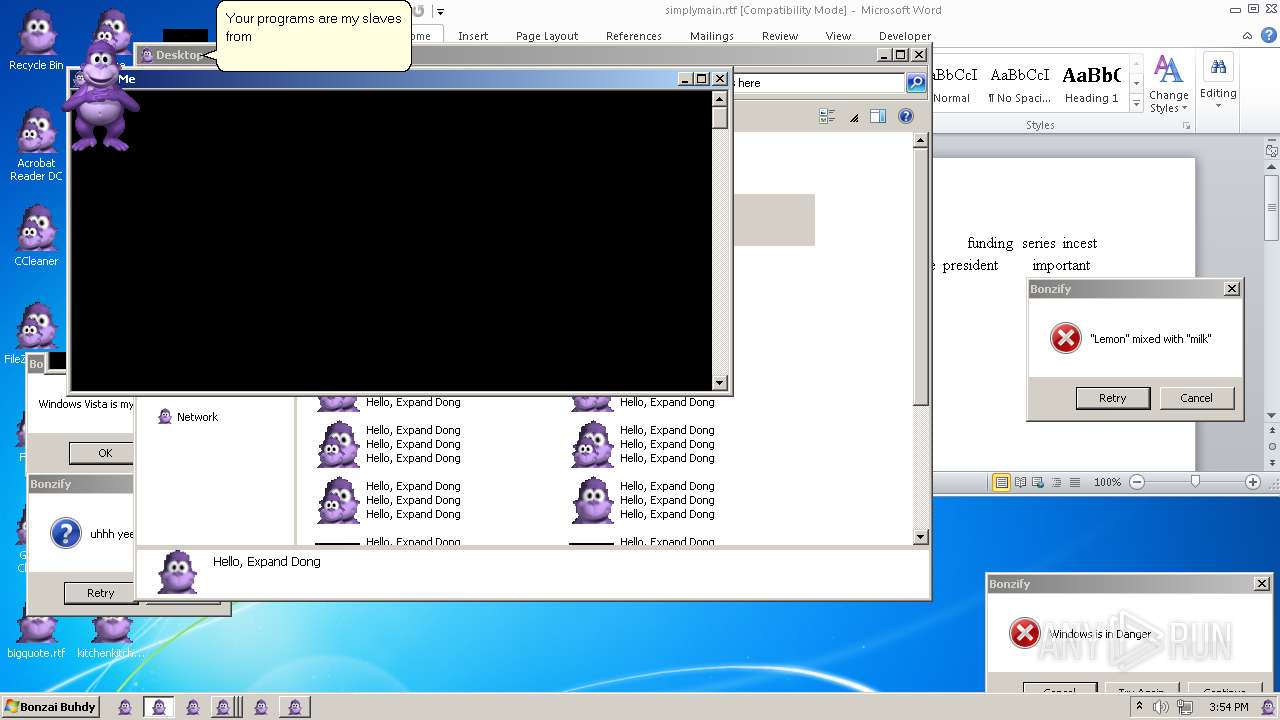Show hidden tray icons arrow
1280x720 pixels.
click(1139, 707)
